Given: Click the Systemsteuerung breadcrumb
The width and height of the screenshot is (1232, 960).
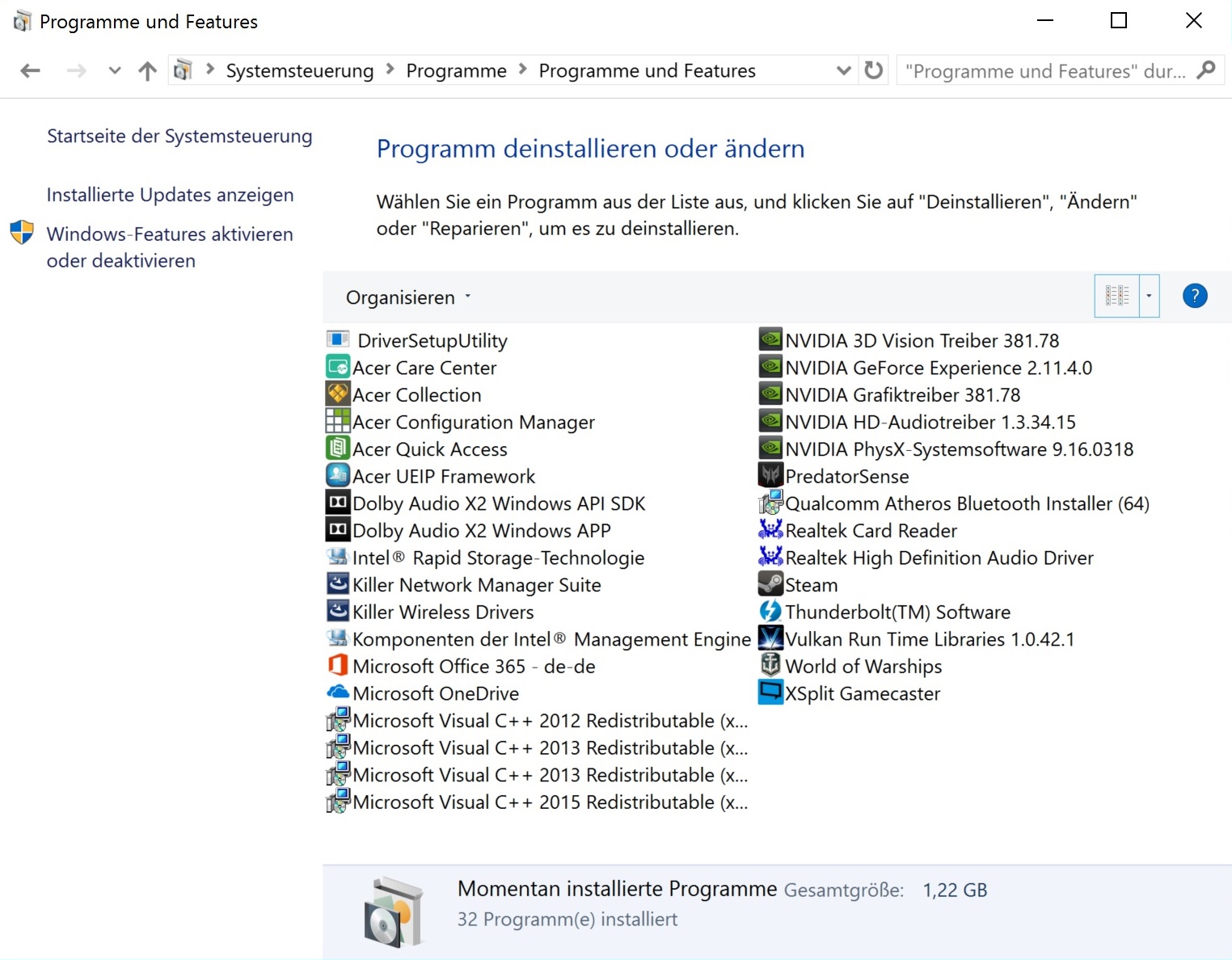Looking at the screenshot, I should (300, 71).
